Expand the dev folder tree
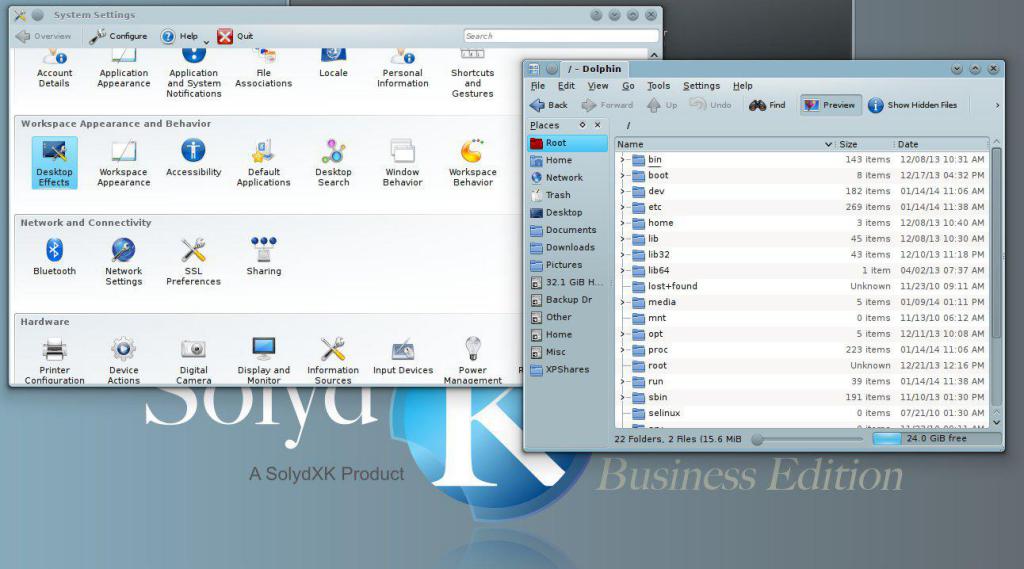This screenshot has height=569, width=1024. point(622,191)
